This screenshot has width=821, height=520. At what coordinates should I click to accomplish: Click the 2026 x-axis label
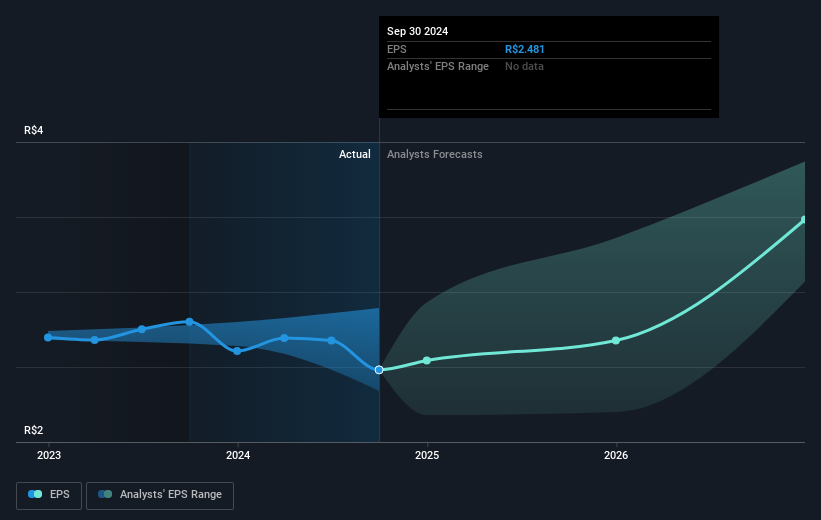pos(616,455)
